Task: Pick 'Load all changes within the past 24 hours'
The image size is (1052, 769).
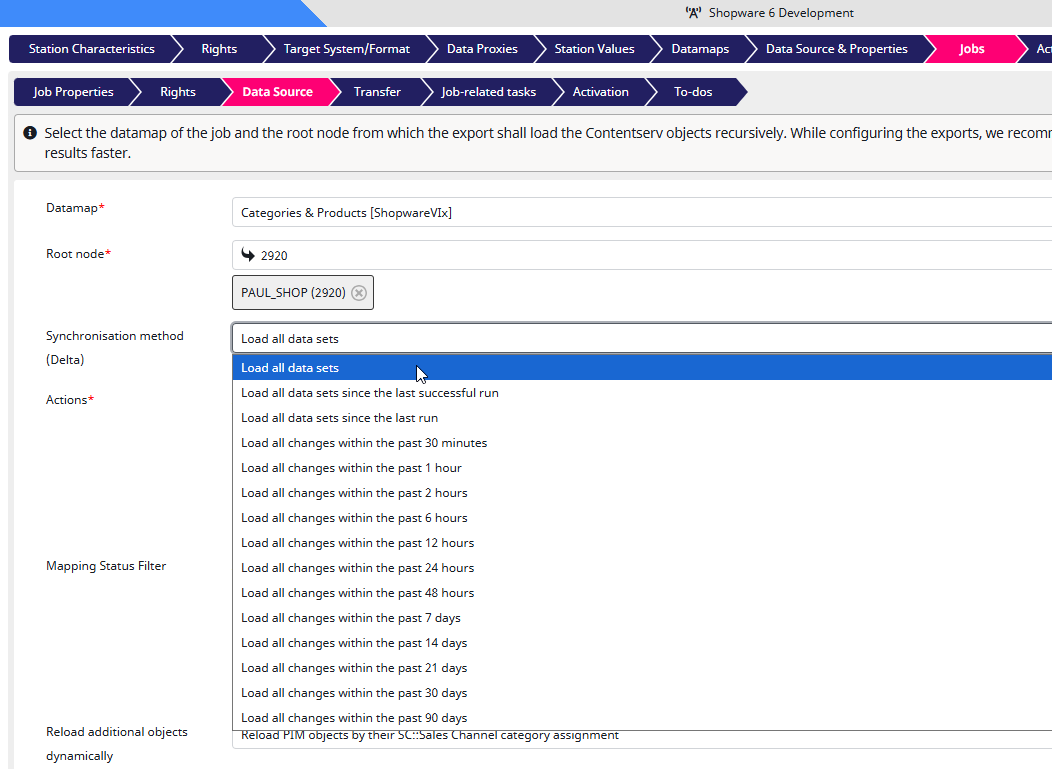Action: coord(357,568)
